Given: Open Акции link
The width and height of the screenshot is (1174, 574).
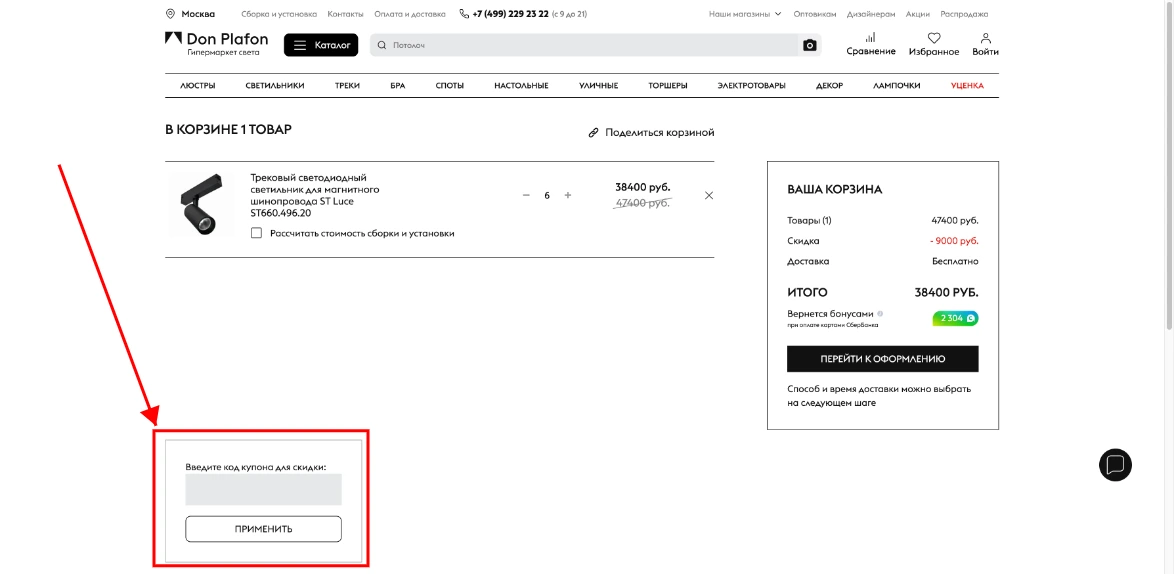Looking at the screenshot, I should tap(917, 13).
